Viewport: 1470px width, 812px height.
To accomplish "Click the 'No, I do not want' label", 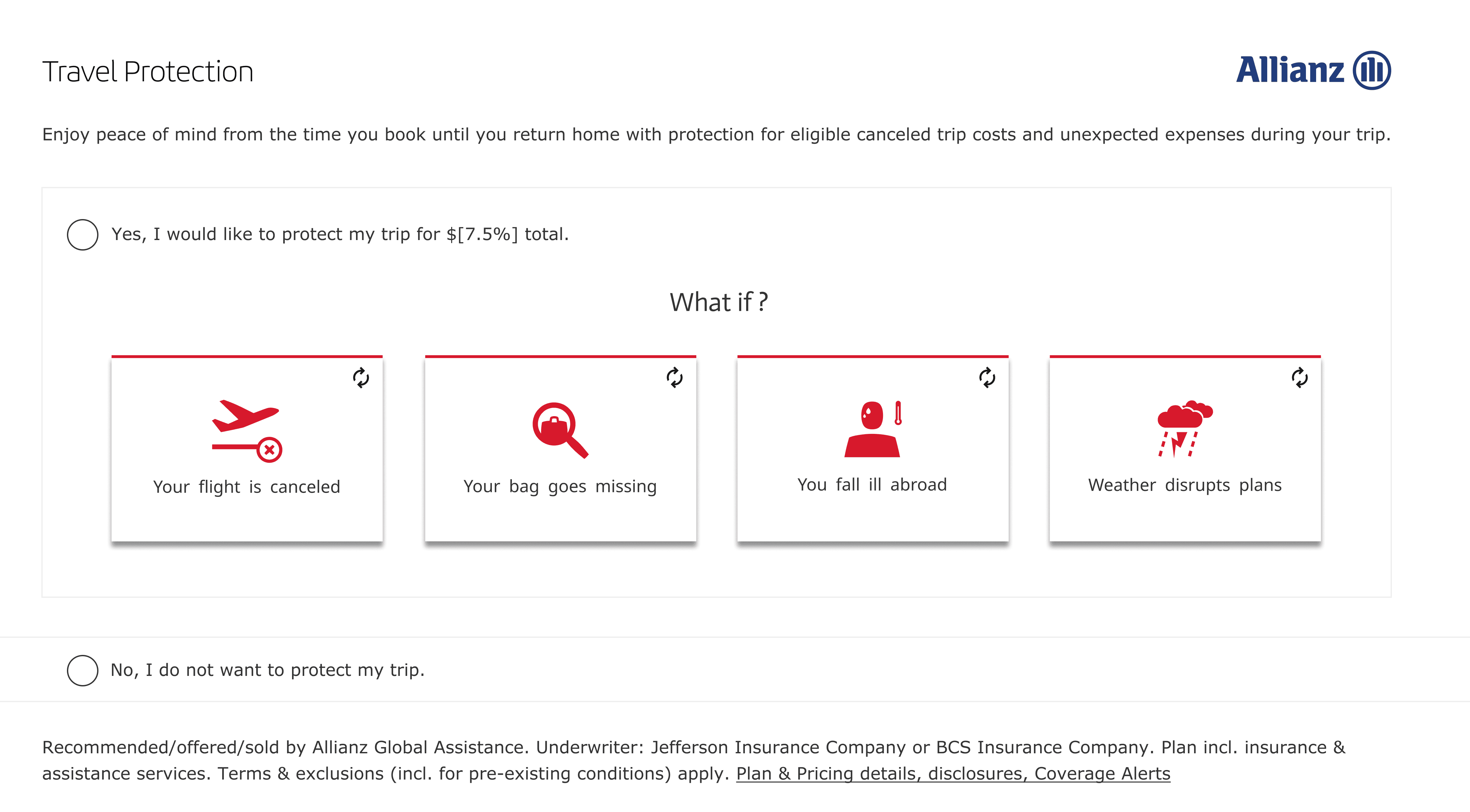I will 268,670.
